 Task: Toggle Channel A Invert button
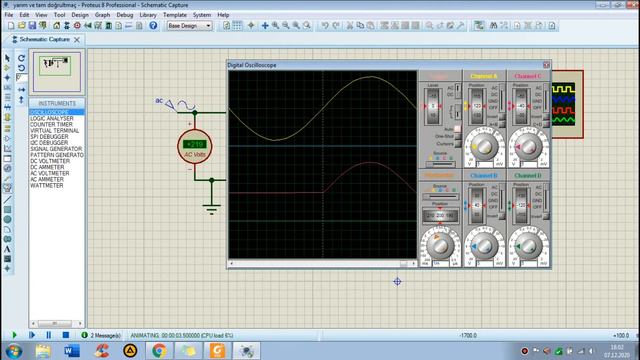(502, 117)
